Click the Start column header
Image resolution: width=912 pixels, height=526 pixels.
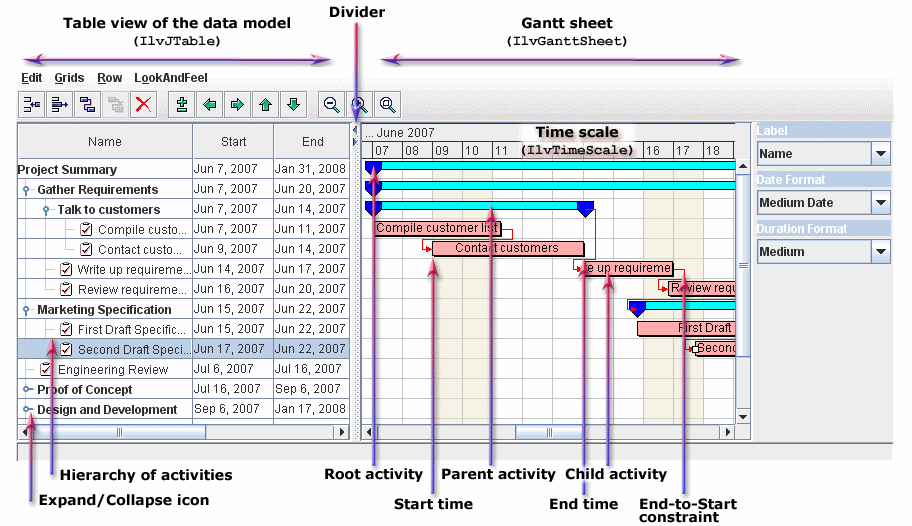click(x=233, y=142)
